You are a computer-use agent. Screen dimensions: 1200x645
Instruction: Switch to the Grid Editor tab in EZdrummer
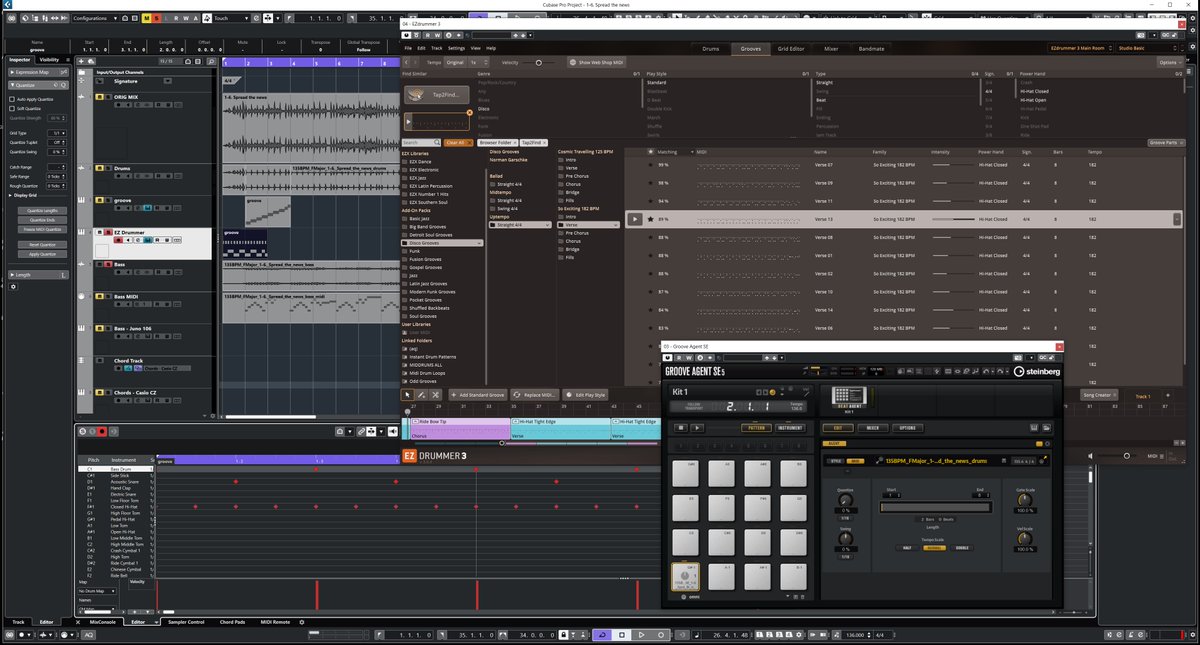tap(793, 48)
